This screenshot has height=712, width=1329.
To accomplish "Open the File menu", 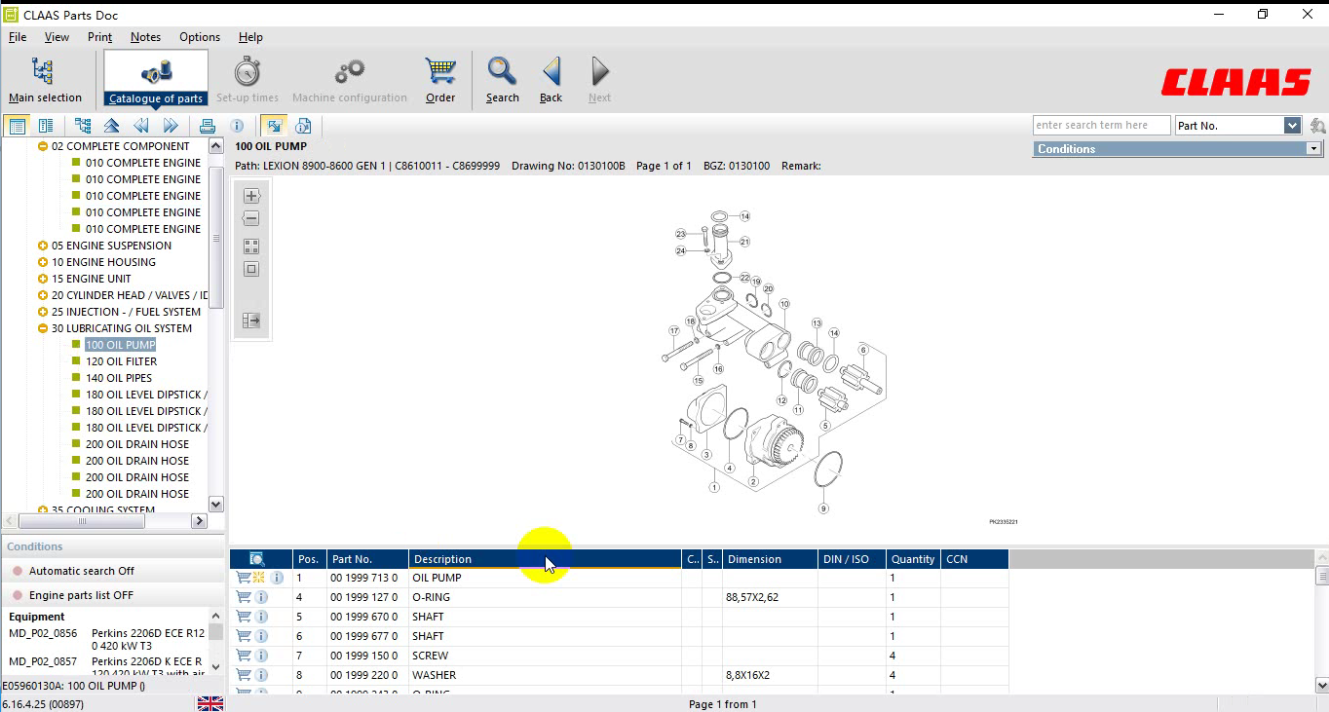I will pyautogui.click(x=18, y=37).
